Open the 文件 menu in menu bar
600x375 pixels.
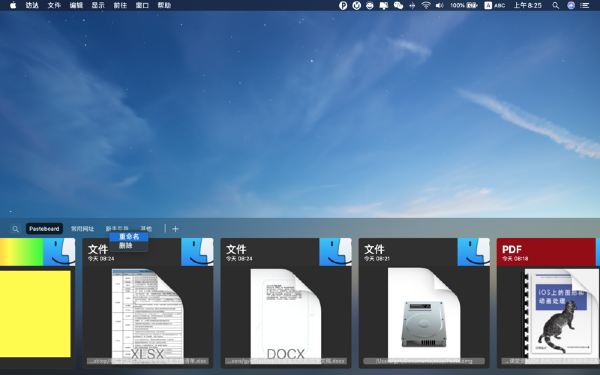coord(54,5)
